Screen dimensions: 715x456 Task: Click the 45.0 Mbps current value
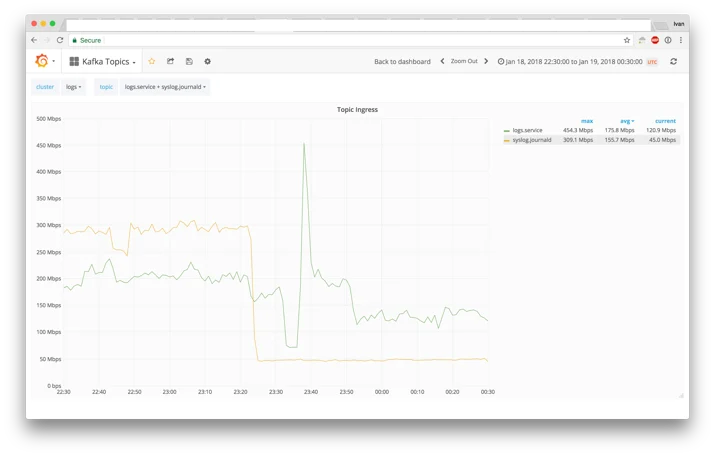click(x=662, y=140)
